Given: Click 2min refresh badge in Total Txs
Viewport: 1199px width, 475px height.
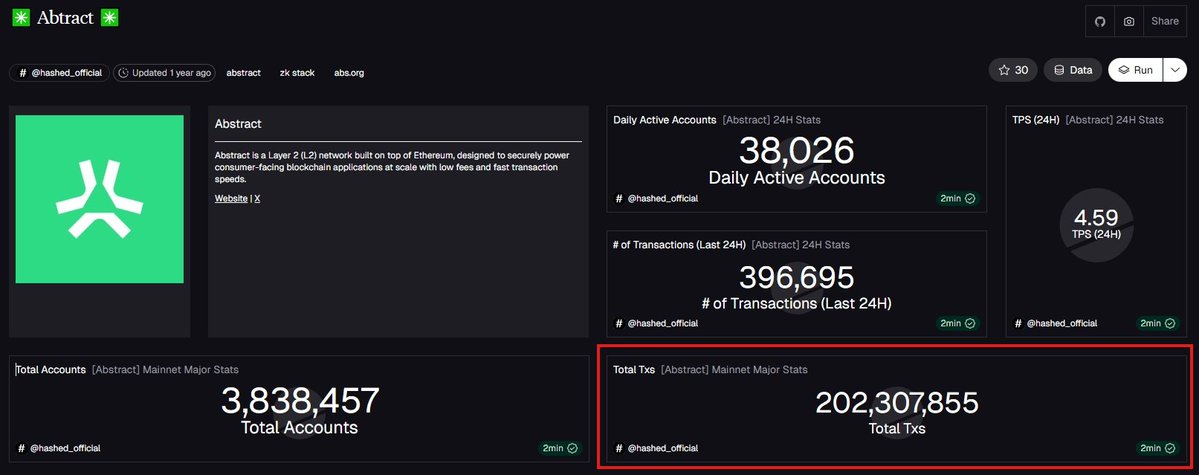Looking at the screenshot, I should pyautogui.click(x=1158, y=448).
